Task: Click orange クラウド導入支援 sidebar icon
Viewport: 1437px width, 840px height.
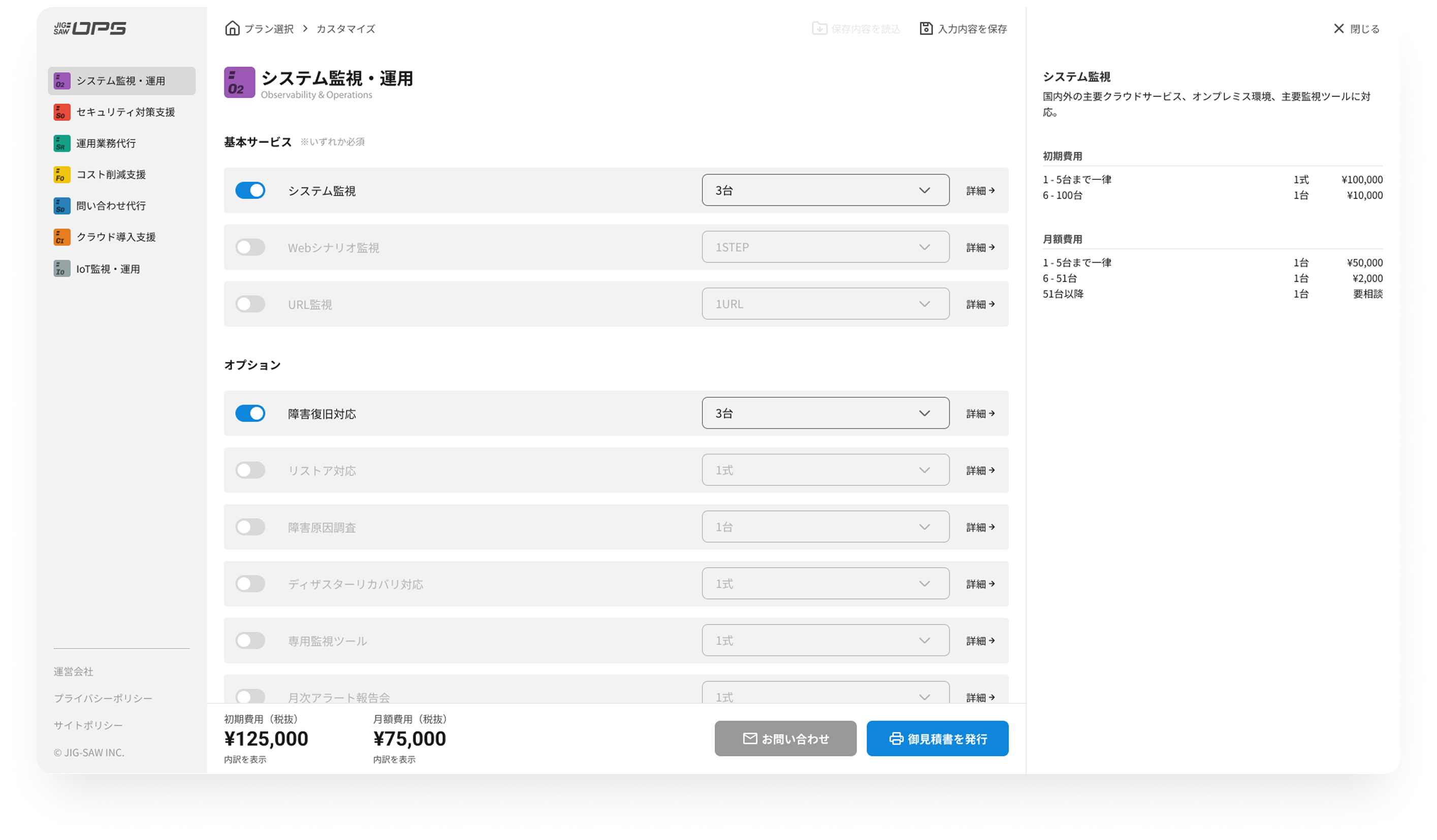Action: pyautogui.click(x=61, y=237)
